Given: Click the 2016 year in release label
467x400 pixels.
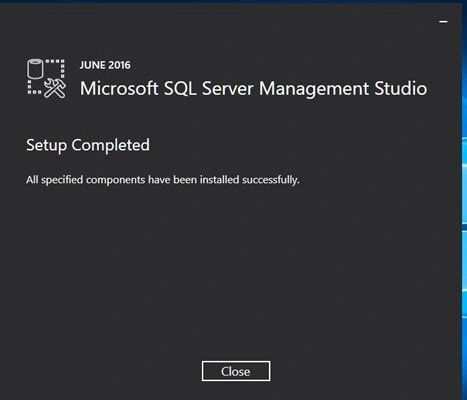Looking at the screenshot, I should point(120,65).
